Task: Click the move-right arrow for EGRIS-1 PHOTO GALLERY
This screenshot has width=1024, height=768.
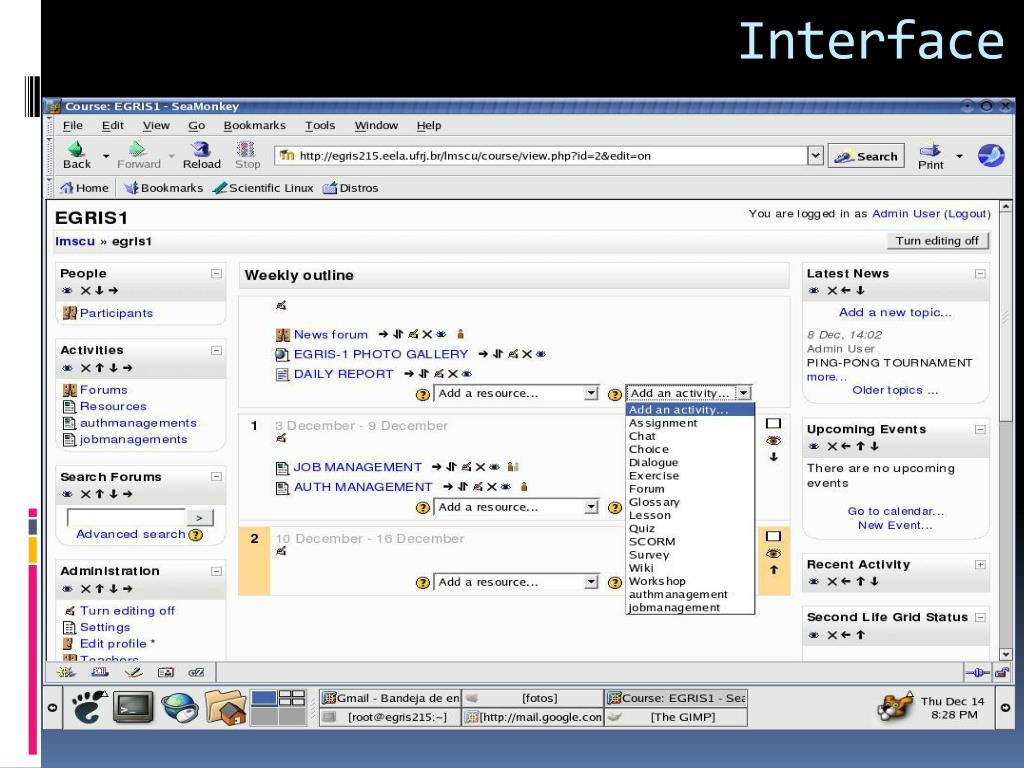Action: tap(483, 354)
